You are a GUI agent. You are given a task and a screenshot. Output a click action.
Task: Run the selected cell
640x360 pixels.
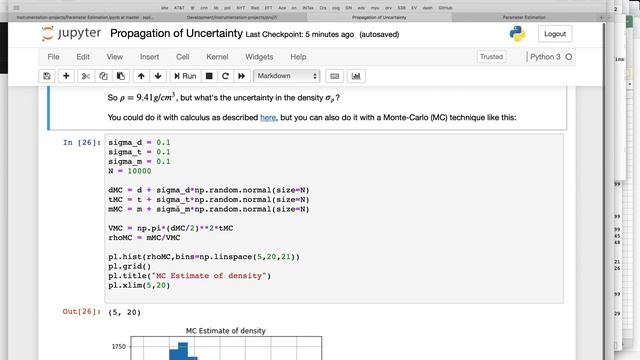click(185, 76)
